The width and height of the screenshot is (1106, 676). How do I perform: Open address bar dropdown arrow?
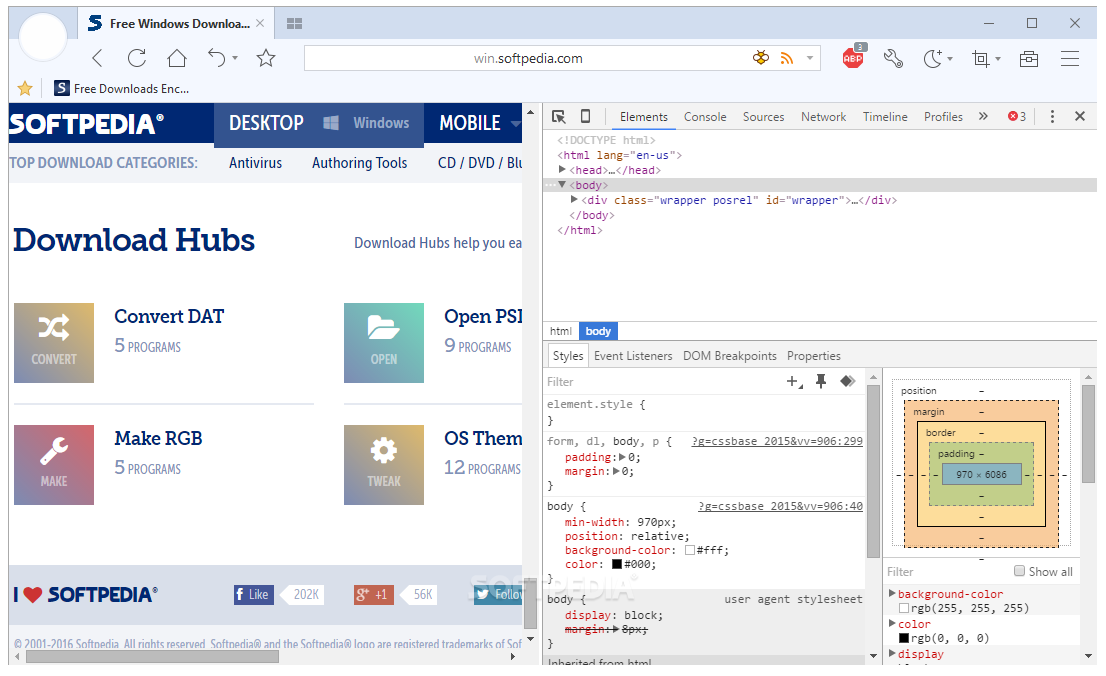click(x=810, y=58)
